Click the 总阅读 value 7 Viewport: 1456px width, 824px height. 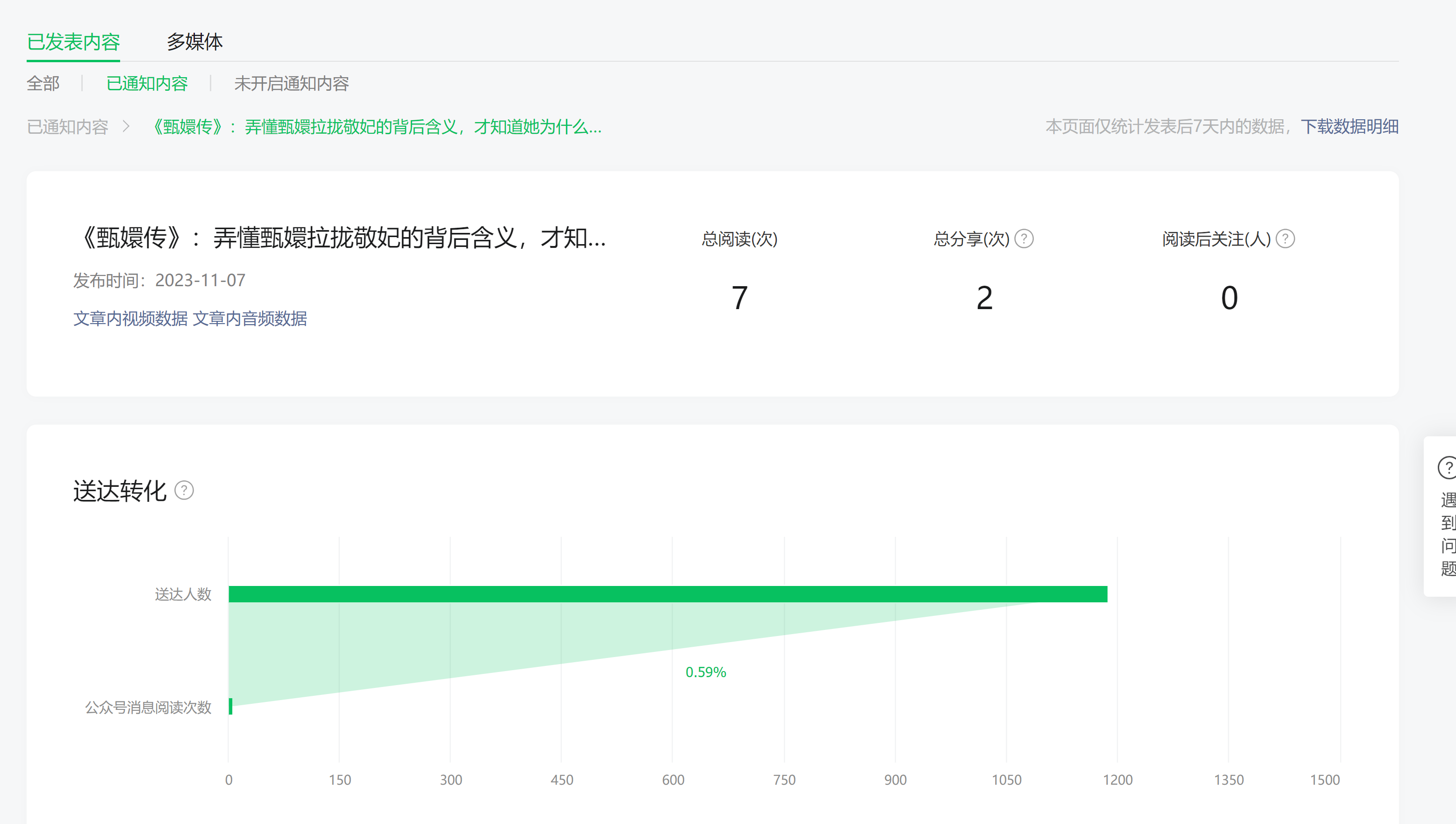[x=739, y=298]
